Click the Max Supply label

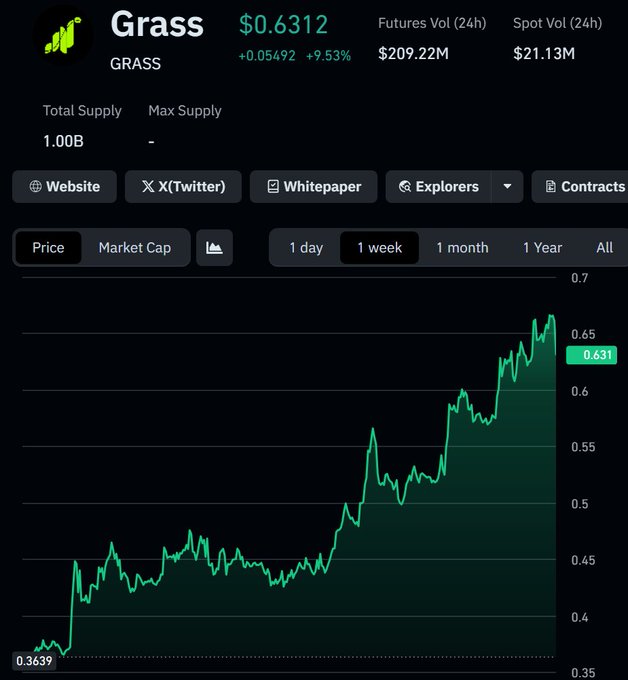(185, 111)
